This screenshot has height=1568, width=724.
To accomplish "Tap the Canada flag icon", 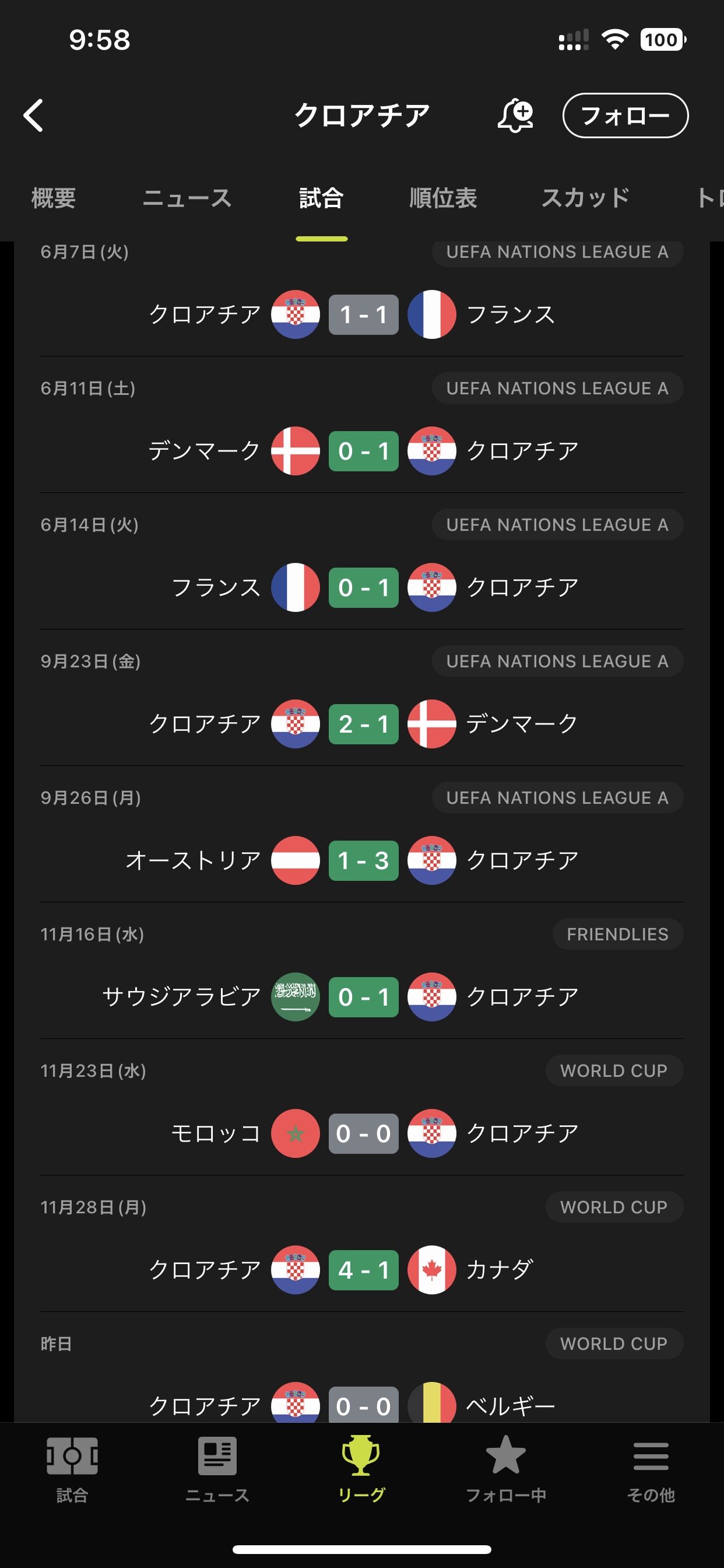I will [432, 1270].
